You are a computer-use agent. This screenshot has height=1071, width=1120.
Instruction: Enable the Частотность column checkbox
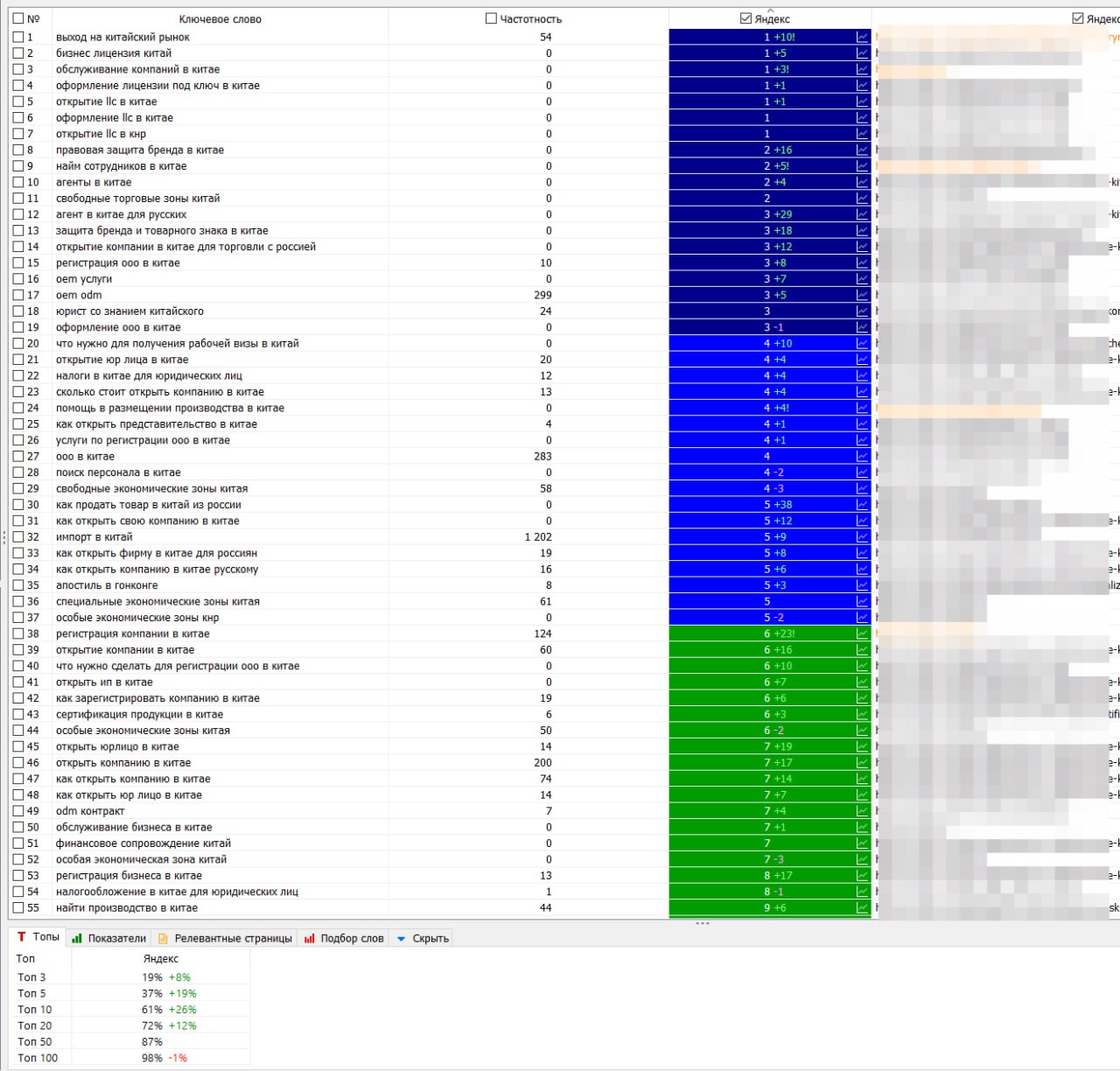coord(491,18)
